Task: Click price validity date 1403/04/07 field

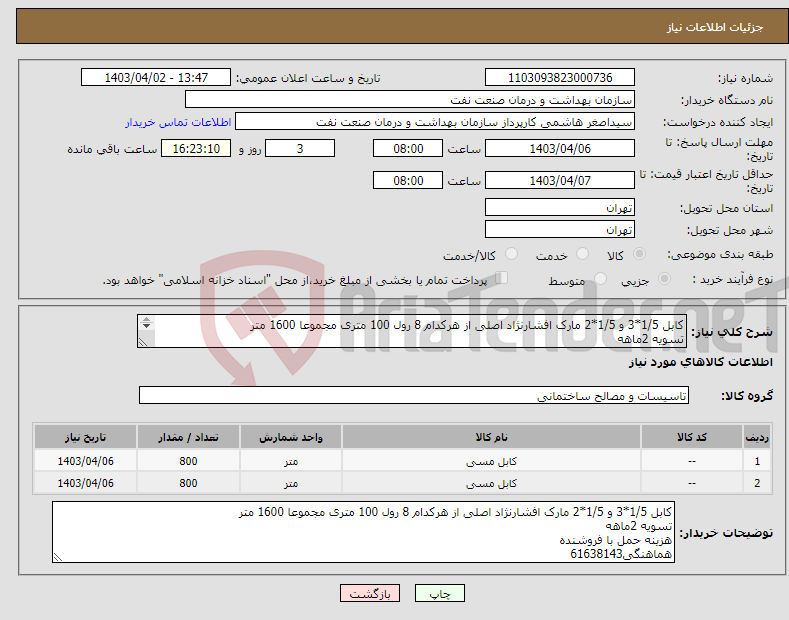Action: point(560,180)
